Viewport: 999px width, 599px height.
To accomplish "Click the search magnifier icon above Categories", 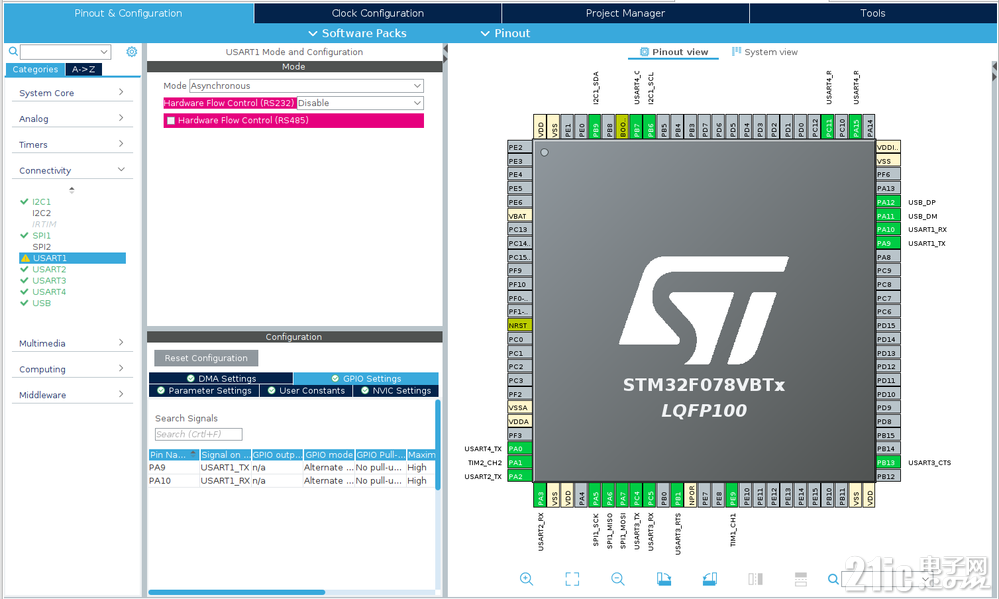I will pos(13,52).
